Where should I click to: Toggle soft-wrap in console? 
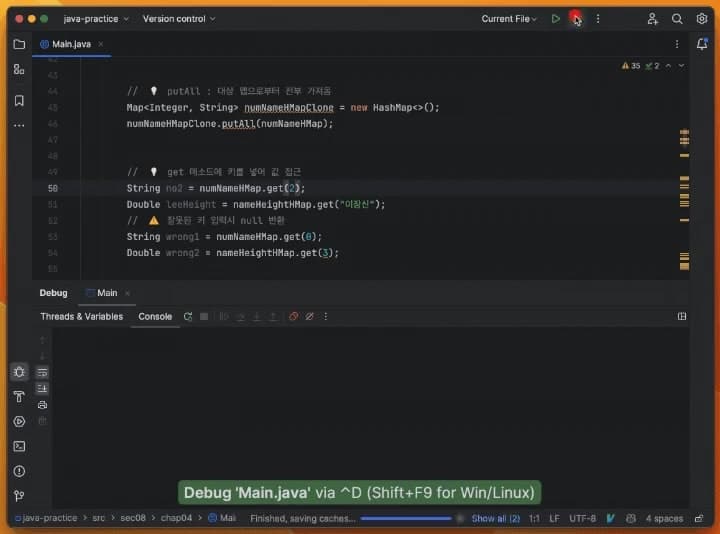42,372
